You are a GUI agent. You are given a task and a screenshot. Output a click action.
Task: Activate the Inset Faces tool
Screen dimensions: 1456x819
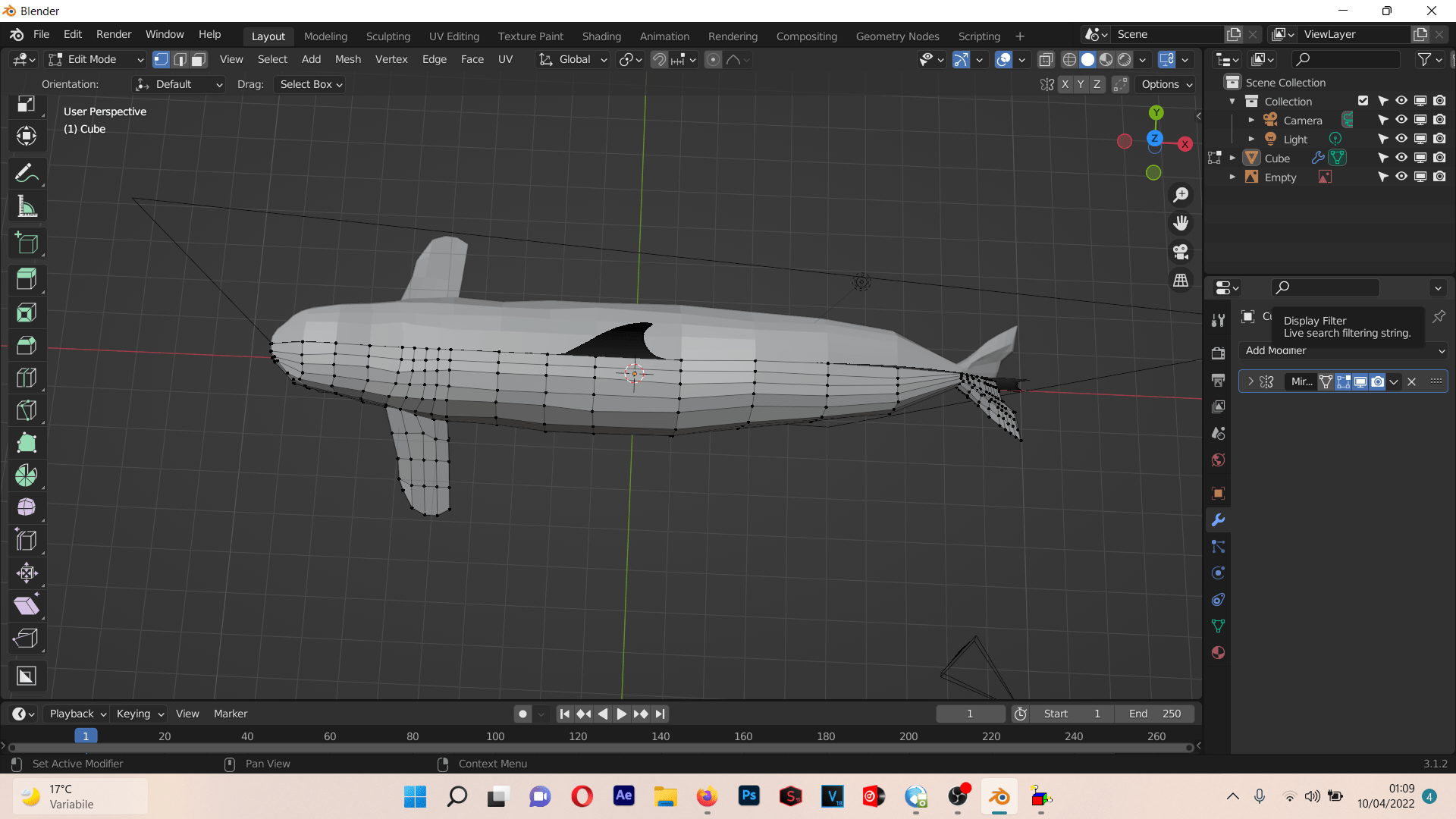(27, 312)
